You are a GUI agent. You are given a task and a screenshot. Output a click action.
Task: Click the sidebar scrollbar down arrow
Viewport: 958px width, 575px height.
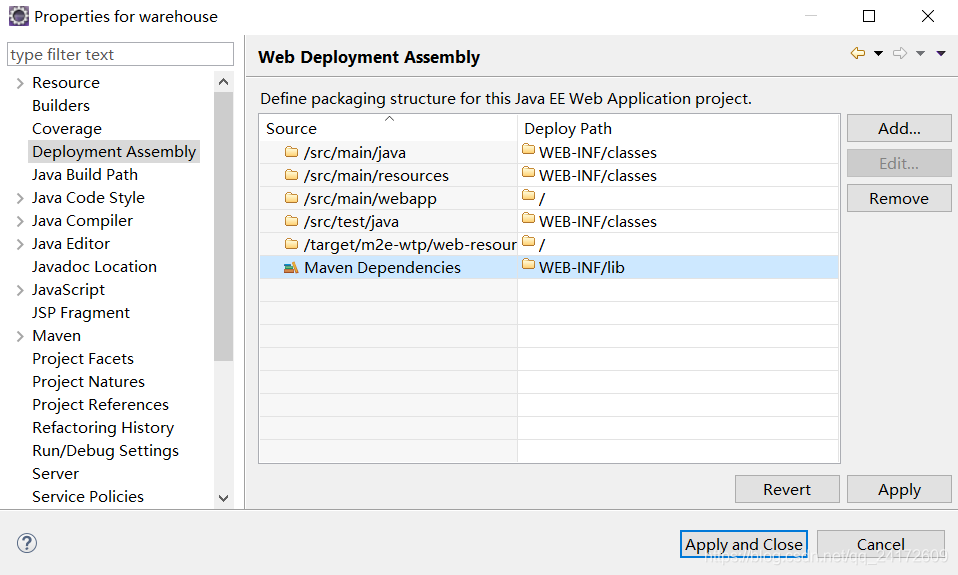[x=223, y=497]
